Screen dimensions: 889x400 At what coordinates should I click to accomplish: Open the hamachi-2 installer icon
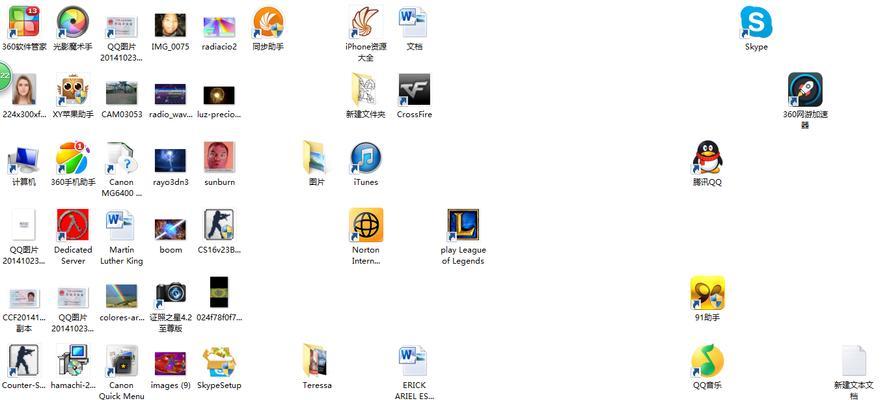(x=73, y=360)
